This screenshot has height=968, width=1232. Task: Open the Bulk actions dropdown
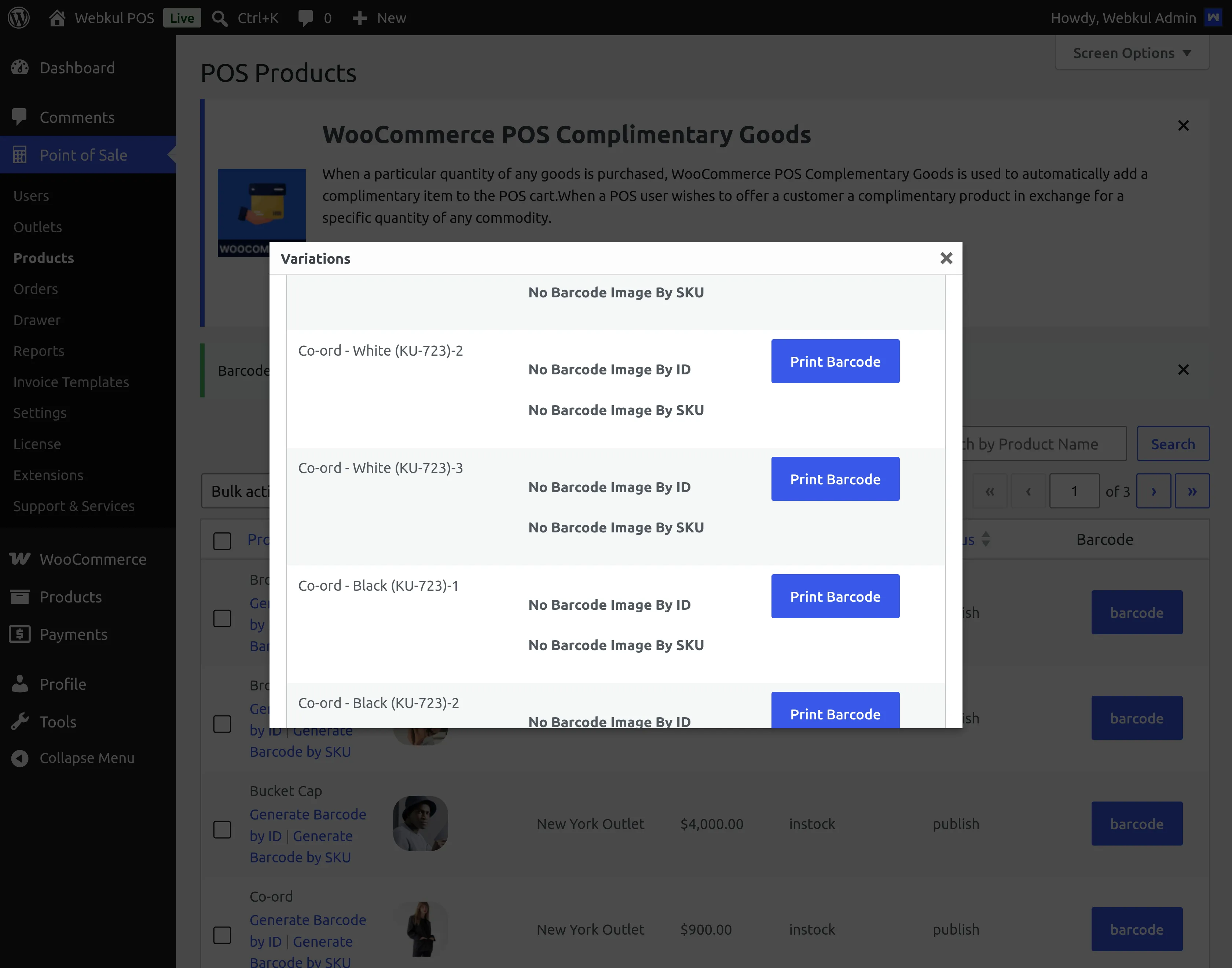coord(236,491)
